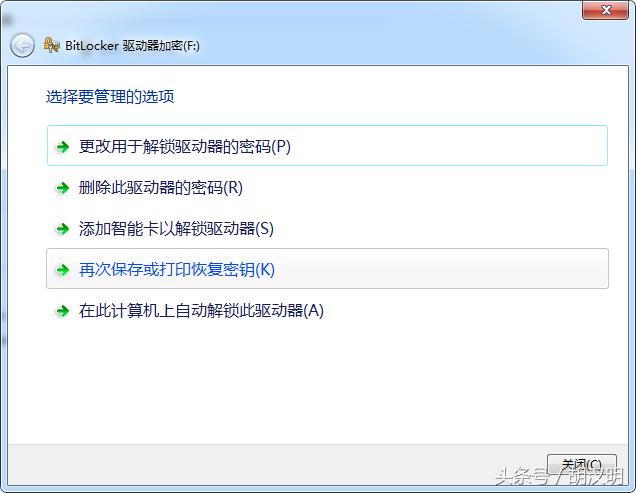Choose 删除此驱动器的密码(R) option
636x493 pixels.
[327, 187]
